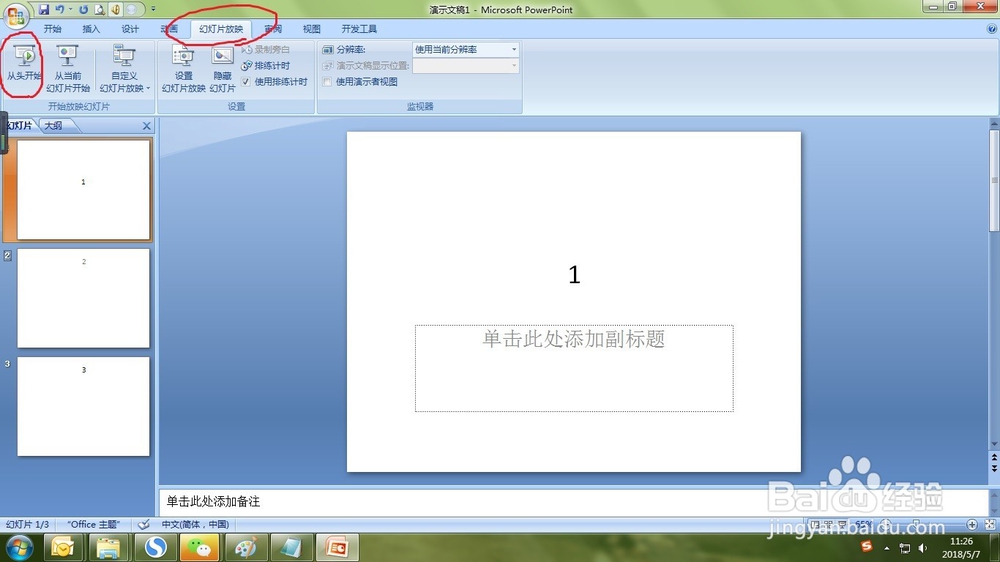Click Sogou input method tray icon
1000x562 pixels.
(866, 546)
